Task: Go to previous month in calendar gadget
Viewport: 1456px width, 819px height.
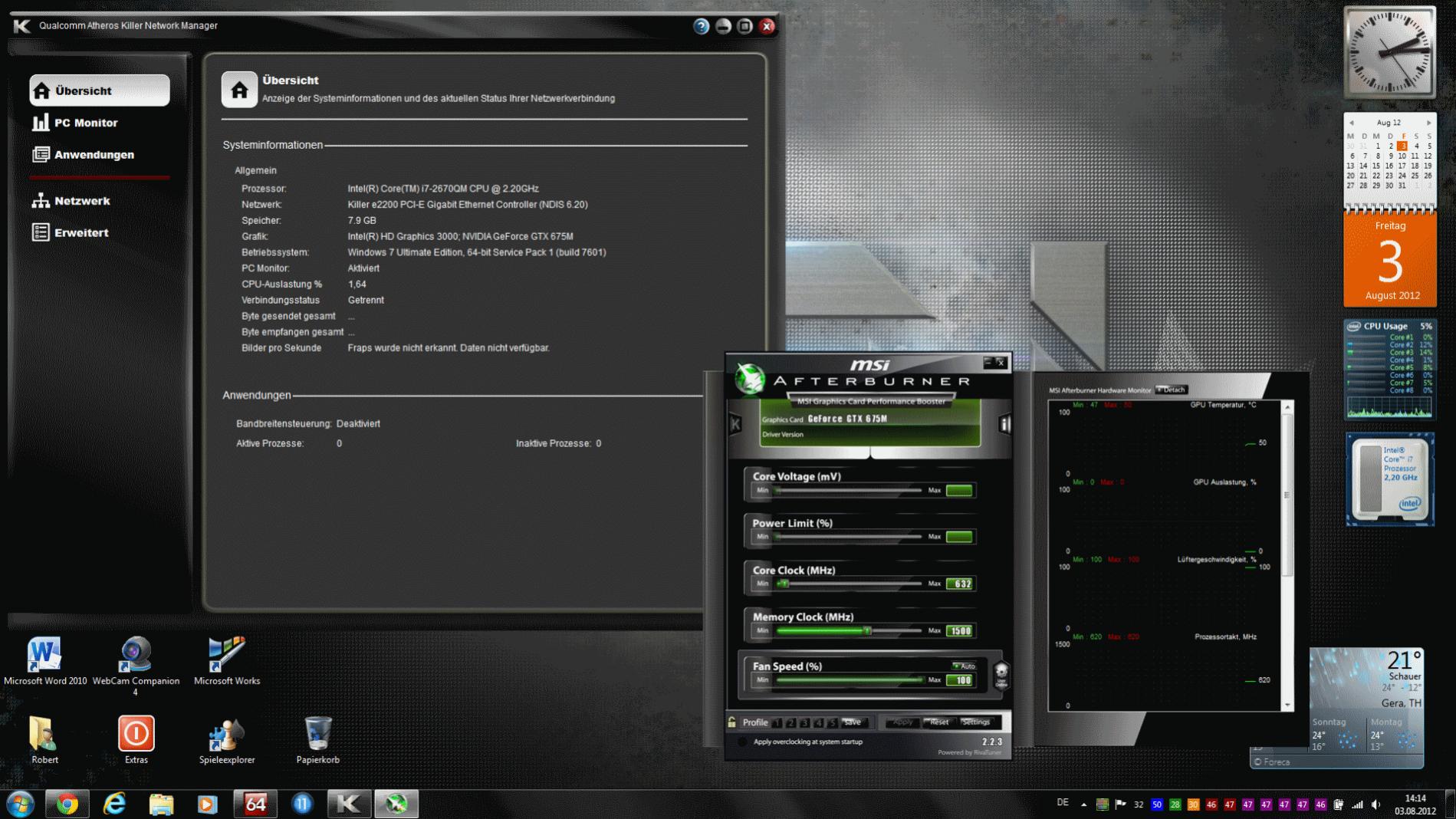Action: [x=1352, y=123]
